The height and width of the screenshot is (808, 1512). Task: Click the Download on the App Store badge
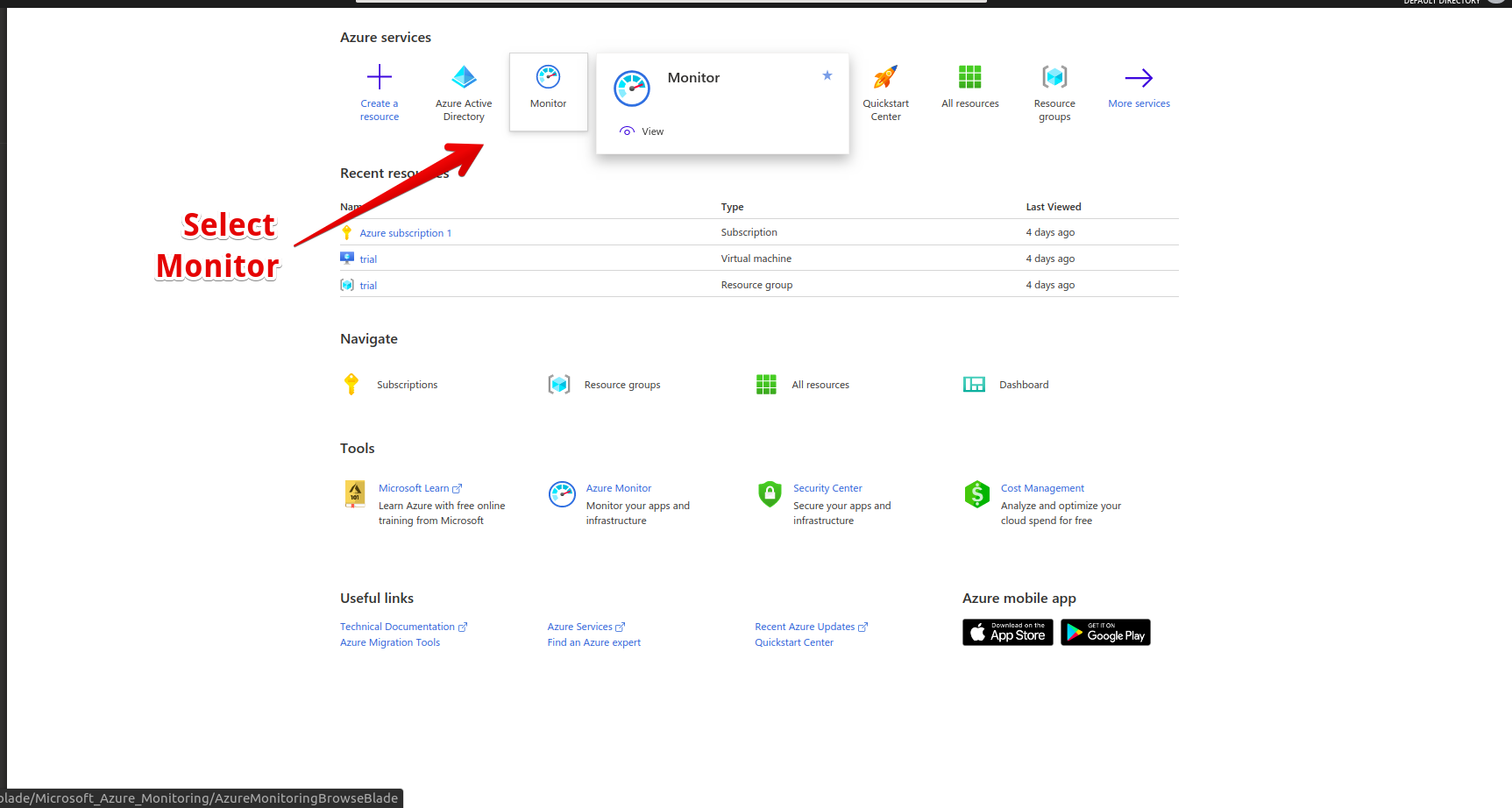pos(1008,633)
